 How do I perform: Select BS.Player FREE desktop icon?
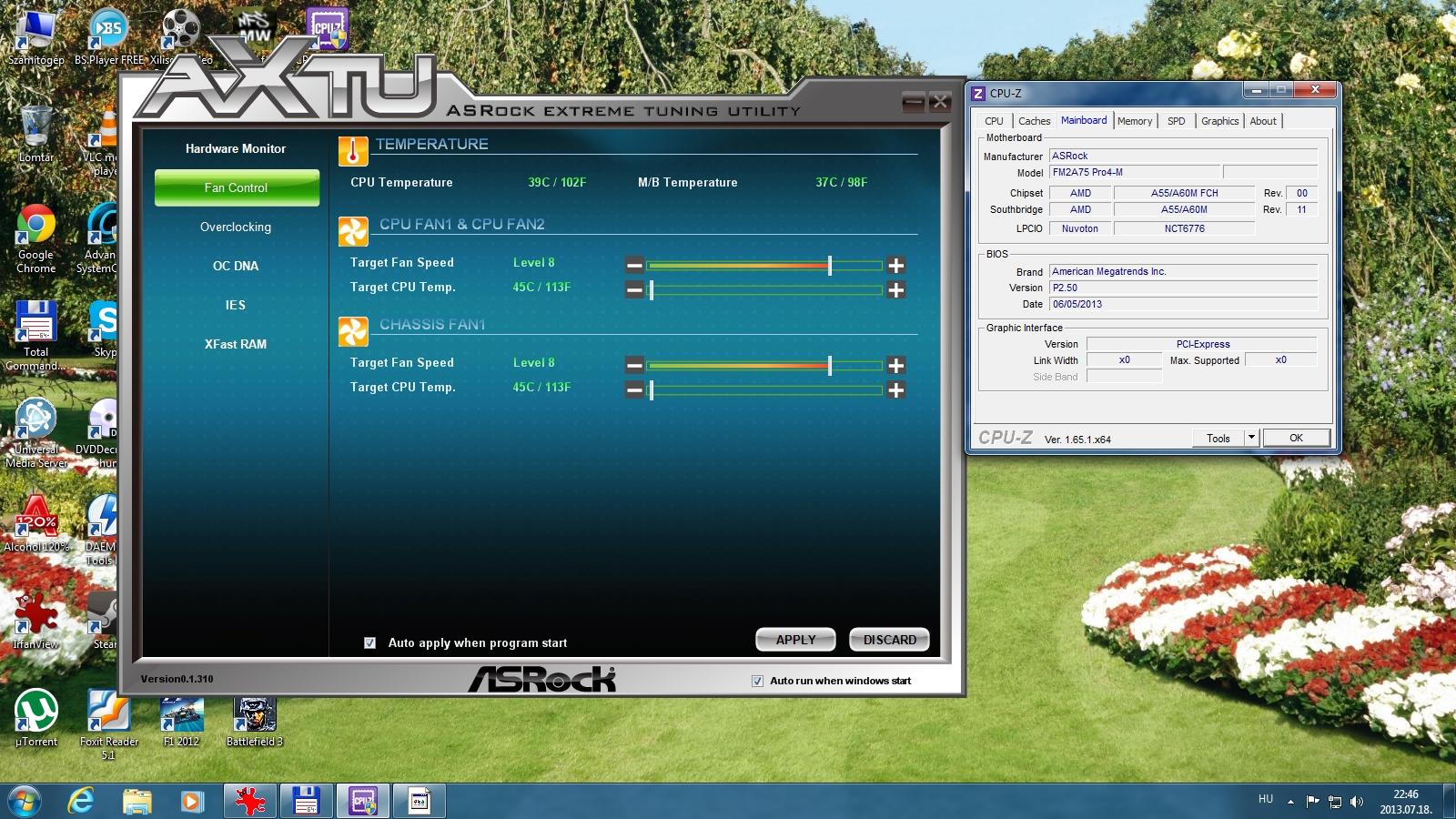point(108,38)
